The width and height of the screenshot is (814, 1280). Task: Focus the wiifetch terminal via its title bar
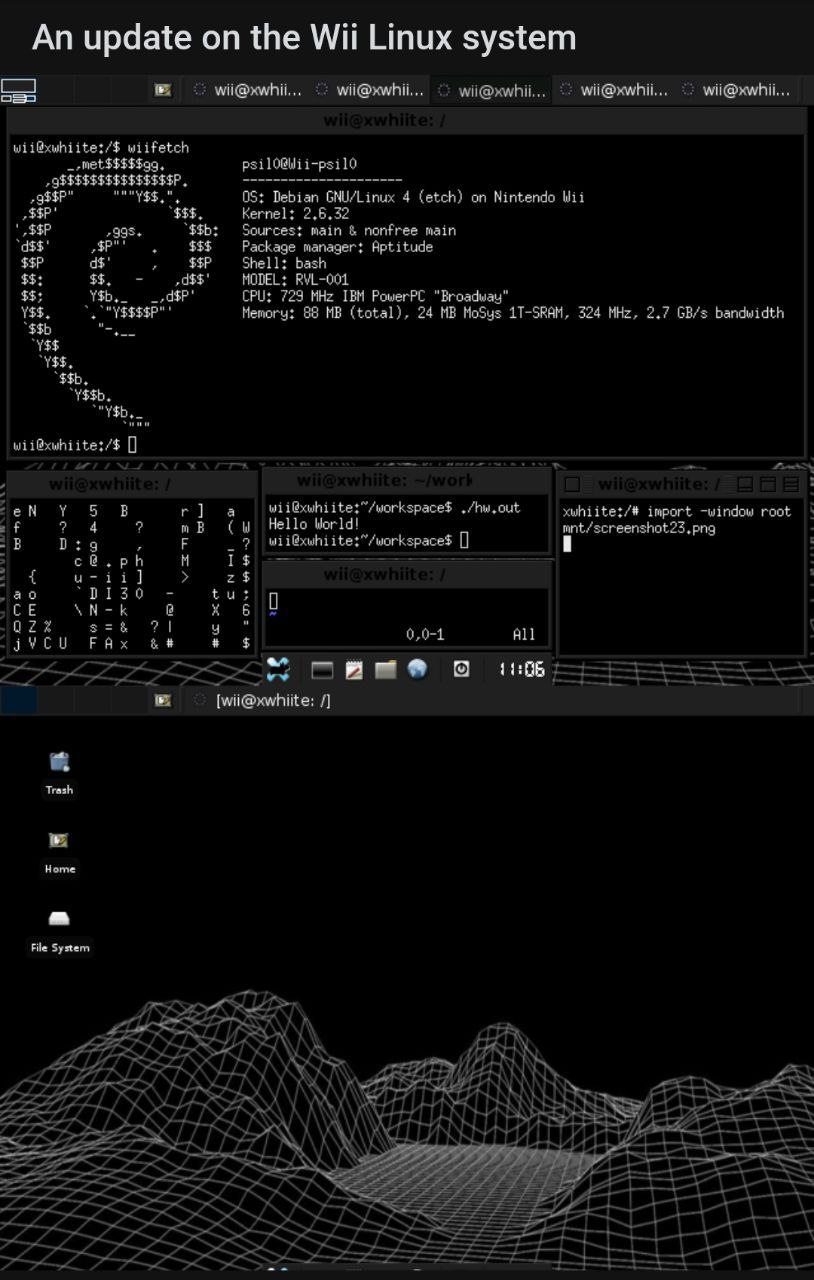click(406, 120)
